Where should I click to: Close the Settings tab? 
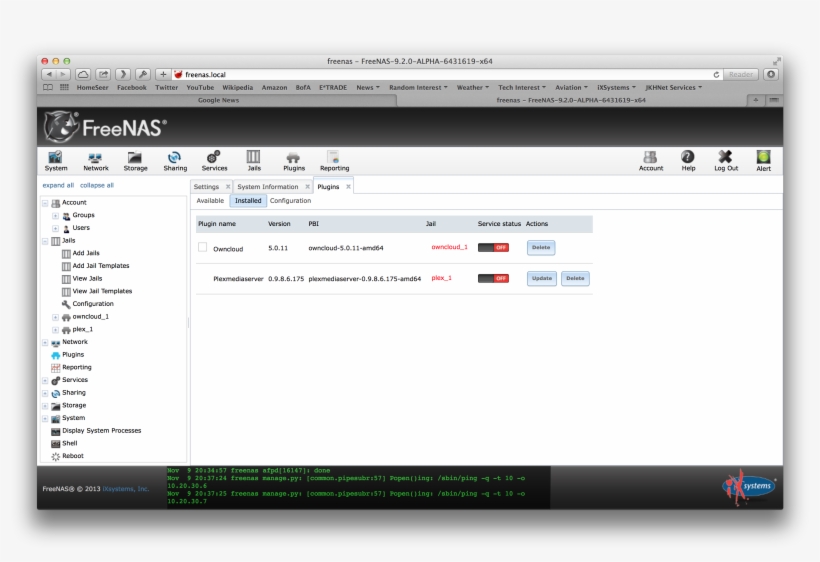(x=227, y=187)
